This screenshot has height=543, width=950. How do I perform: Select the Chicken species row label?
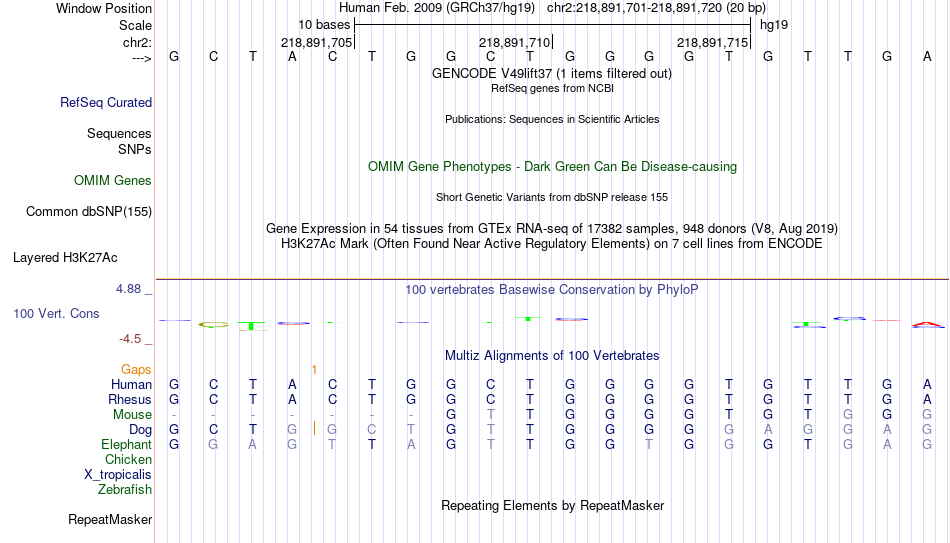pos(128,459)
